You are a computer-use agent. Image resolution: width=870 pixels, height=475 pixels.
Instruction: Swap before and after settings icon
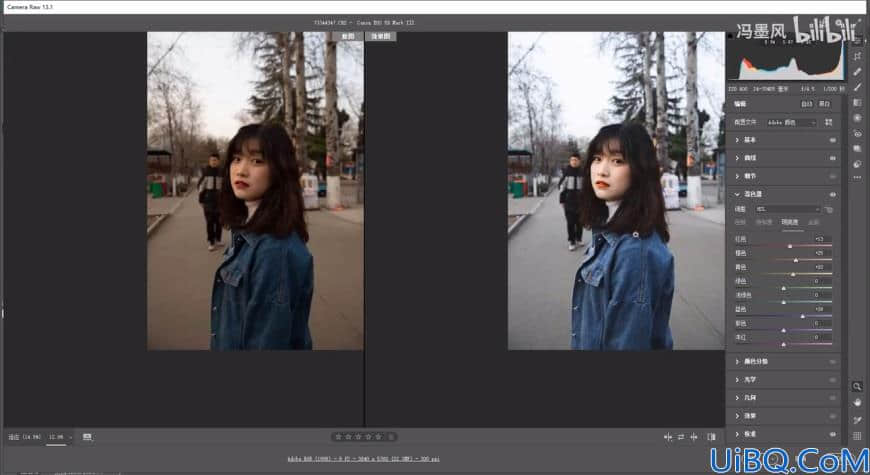(681, 437)
